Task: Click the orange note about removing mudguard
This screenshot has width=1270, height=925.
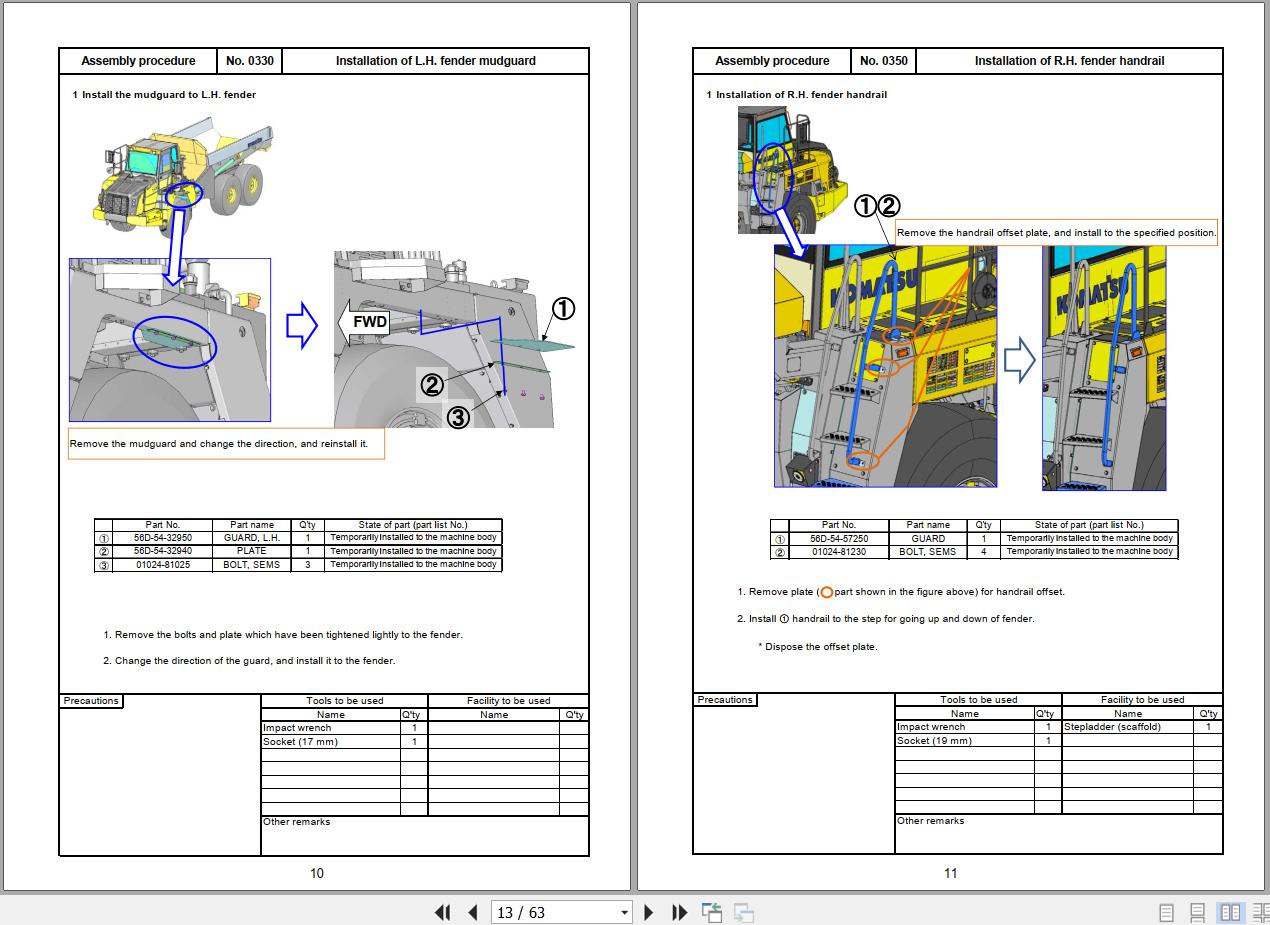Action: (225, 444)
